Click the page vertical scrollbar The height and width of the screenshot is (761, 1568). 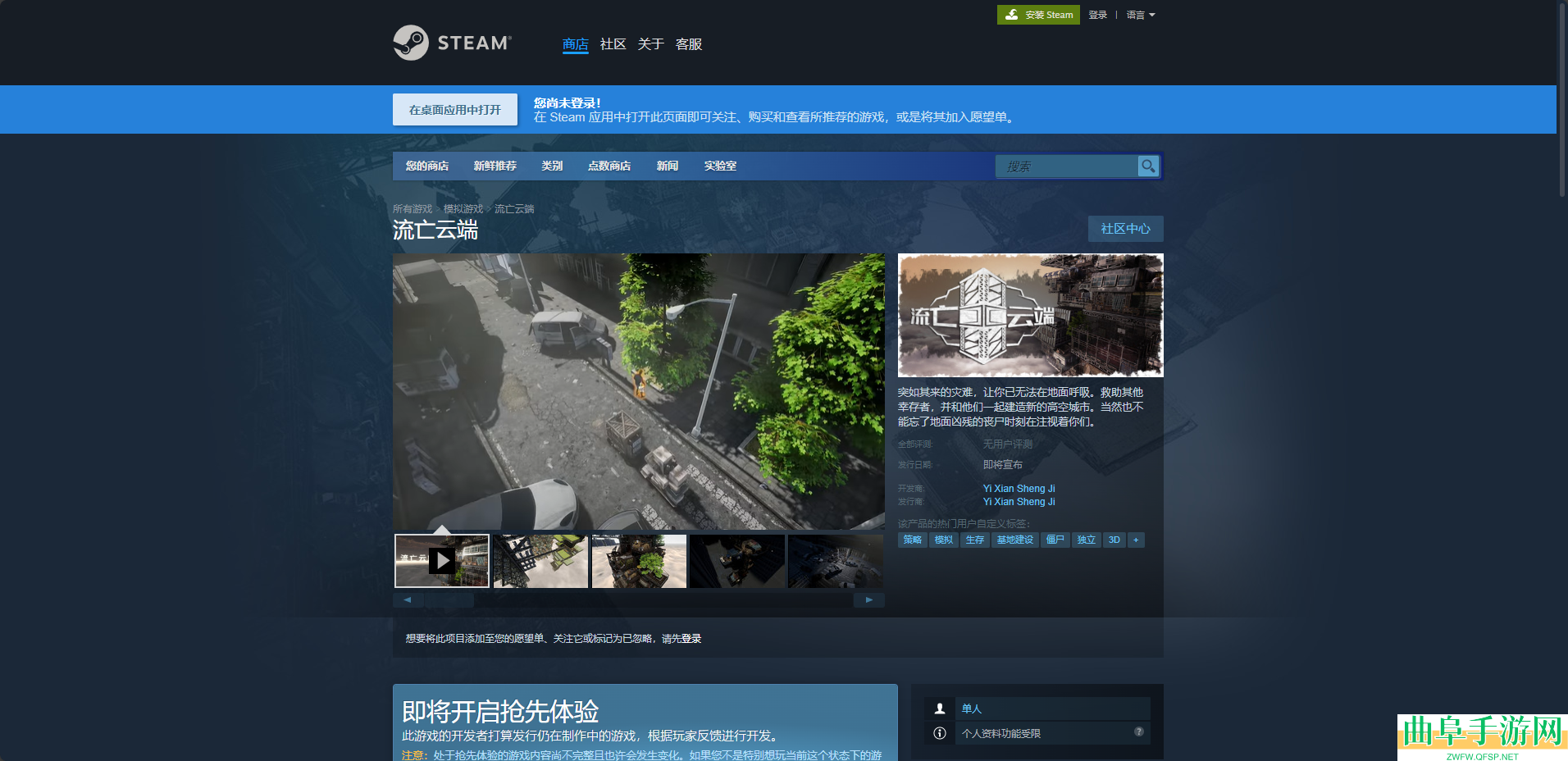click(1562, 98)
